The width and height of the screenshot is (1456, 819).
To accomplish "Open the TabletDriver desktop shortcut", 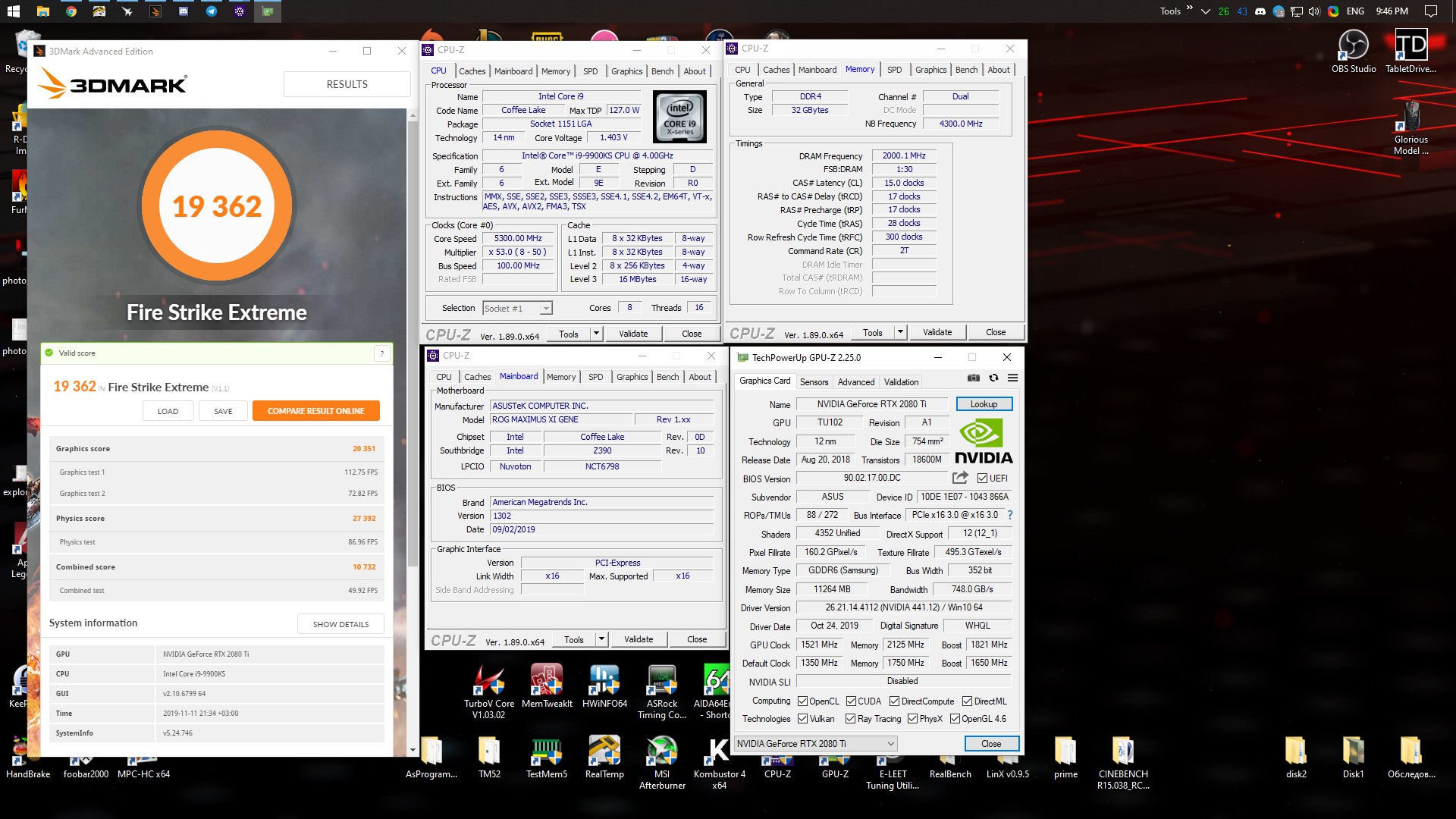I will click(x=1410, y=52).
